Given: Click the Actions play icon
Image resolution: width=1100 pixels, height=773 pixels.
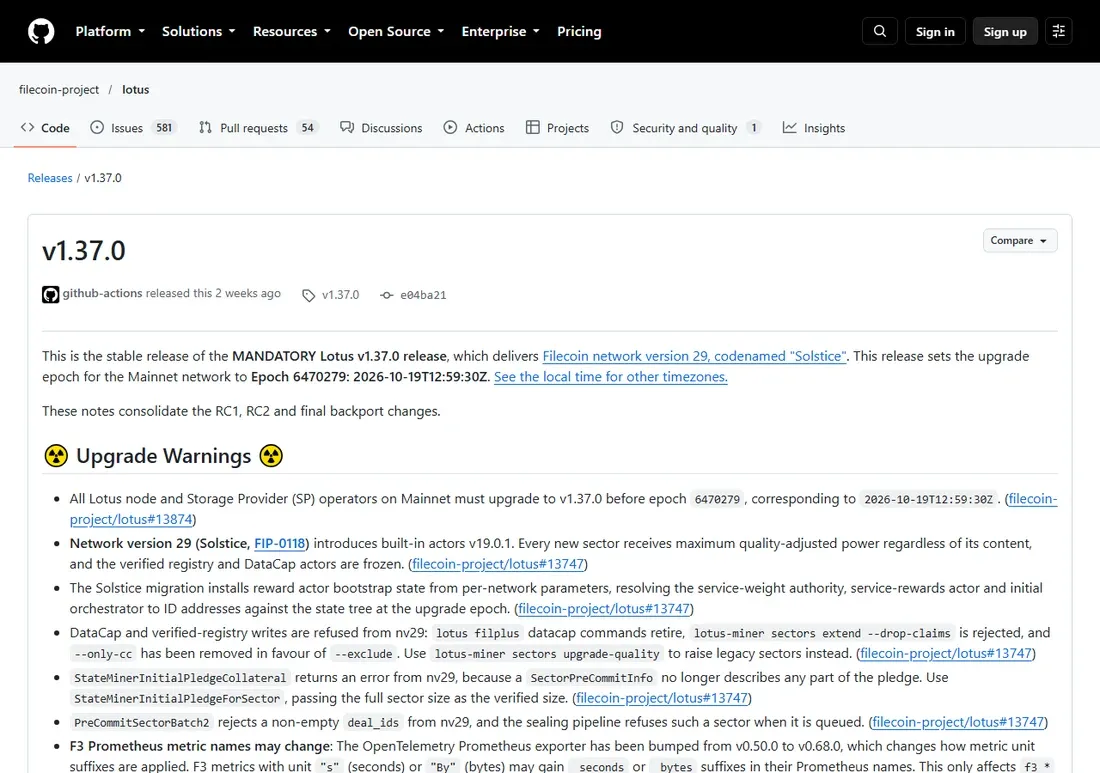Looking at the screenshot, I should tap(450, 128).
